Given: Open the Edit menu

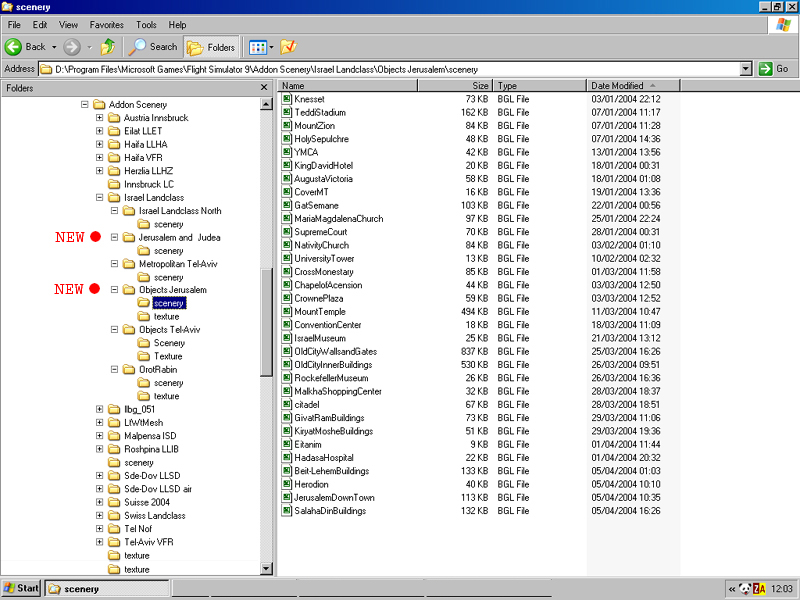Looking at the screenshot, I should (x=40, y=24).
